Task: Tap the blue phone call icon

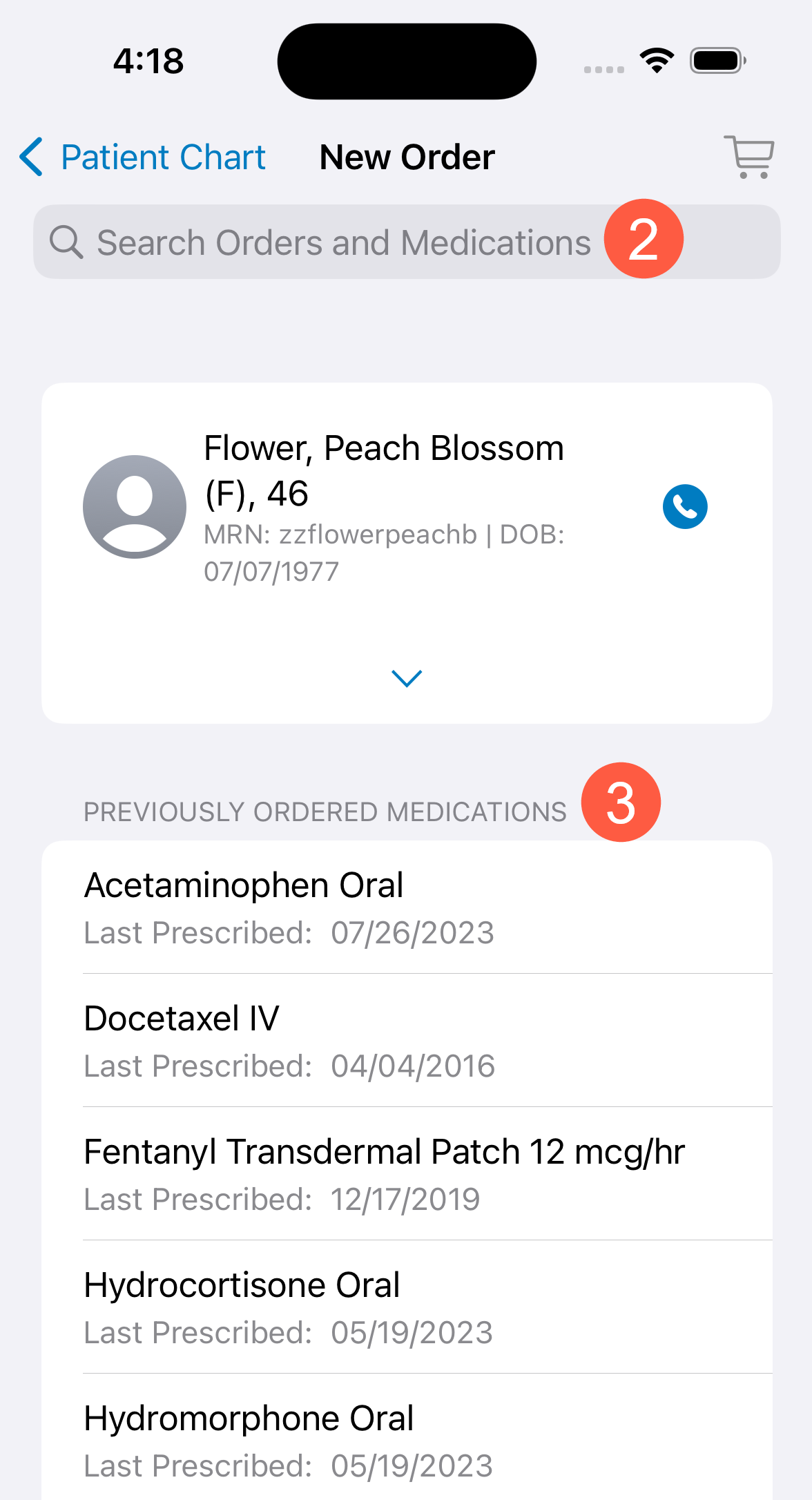Action: click(x=685, y=507)
